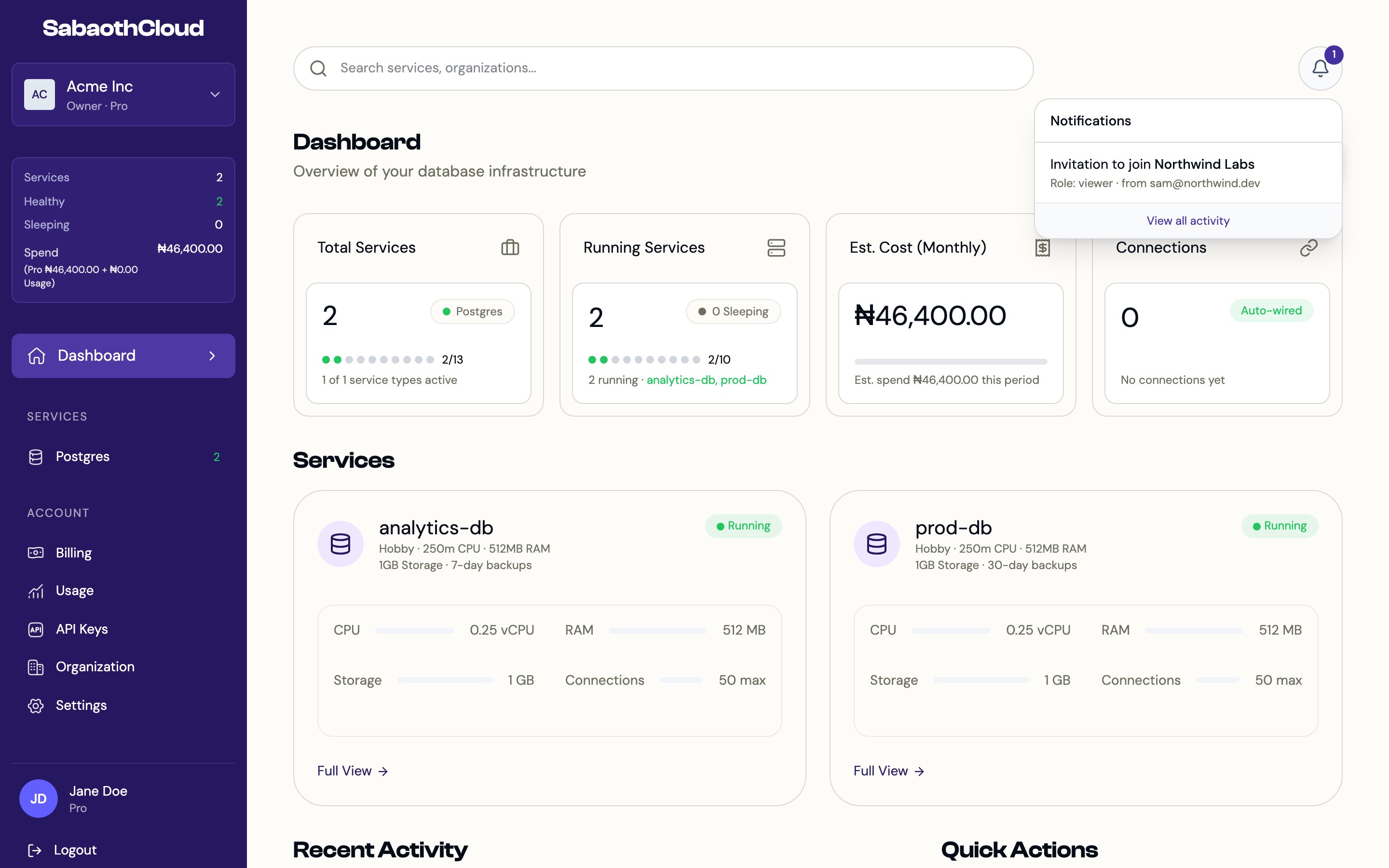This screenshot has width=1389, height=868.
Task: Open Full View for analytics-db
Action: click(x=353, y=771)
